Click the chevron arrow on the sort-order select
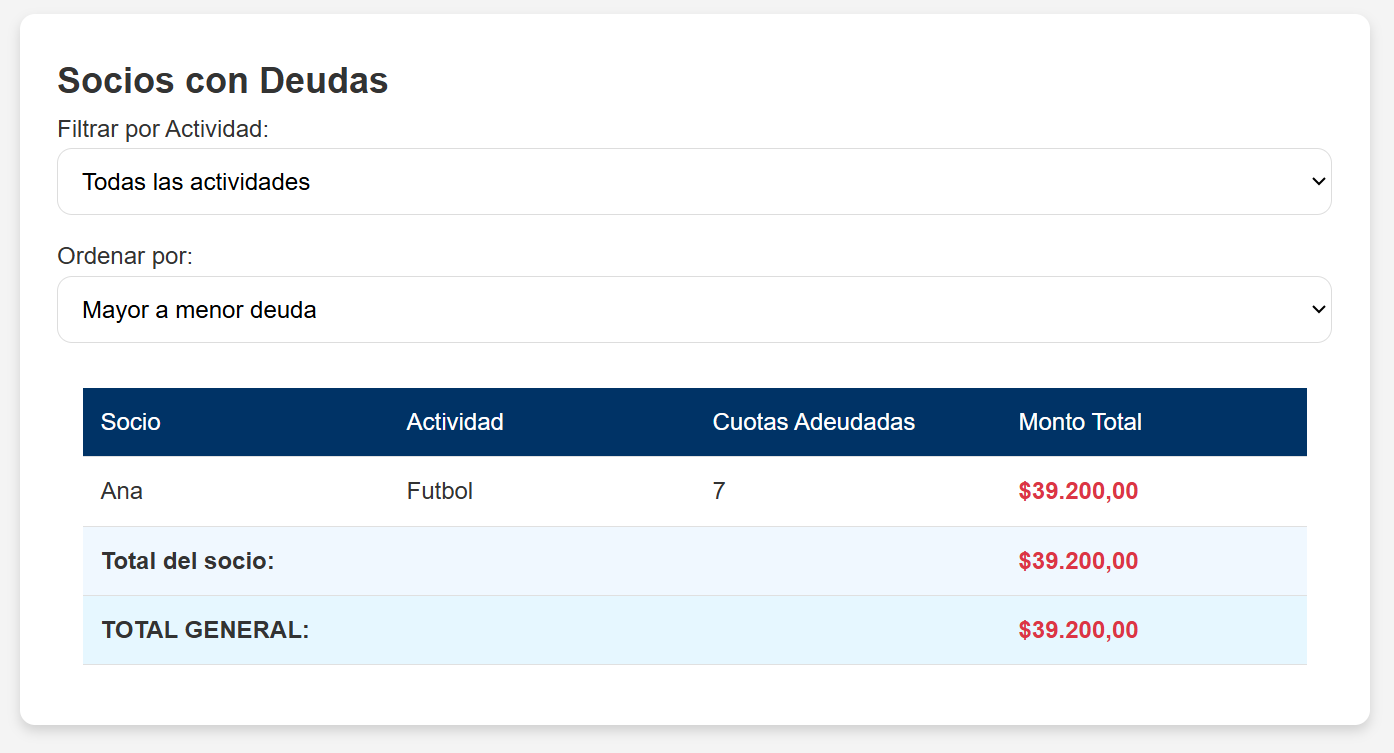The width and height of the screenshot is (1394, 753). pos(1318,310)
